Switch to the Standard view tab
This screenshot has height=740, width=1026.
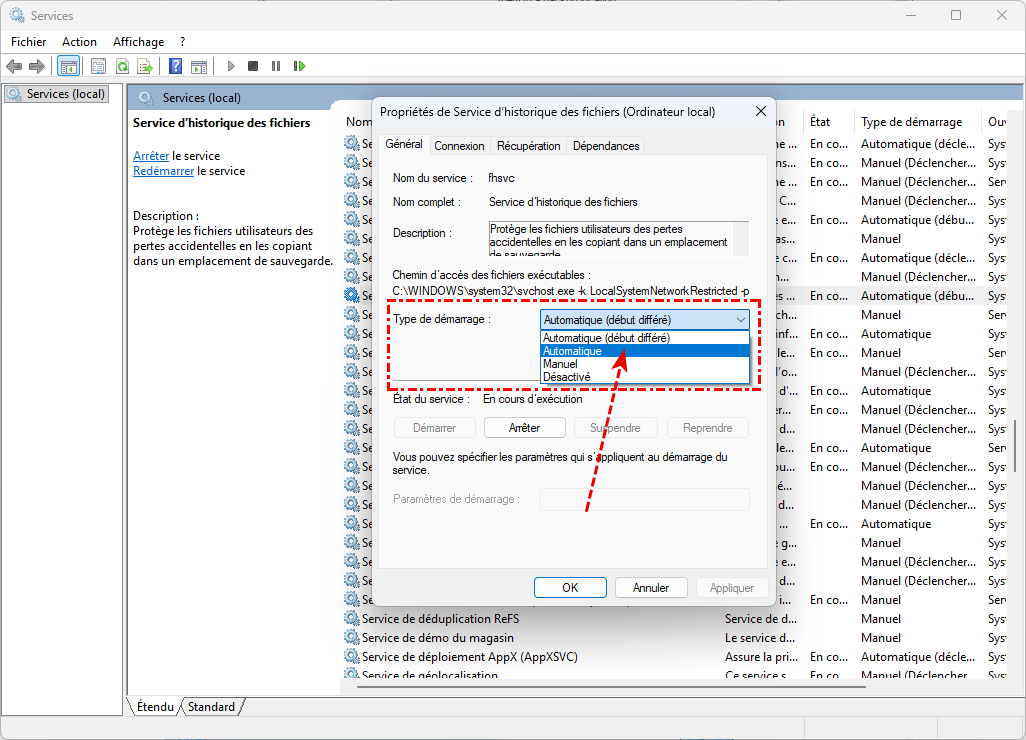click(212, 707)
